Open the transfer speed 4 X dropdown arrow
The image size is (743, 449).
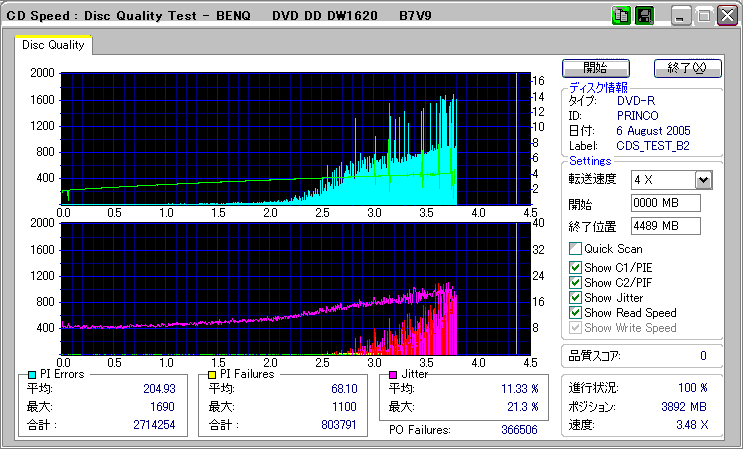703,180
